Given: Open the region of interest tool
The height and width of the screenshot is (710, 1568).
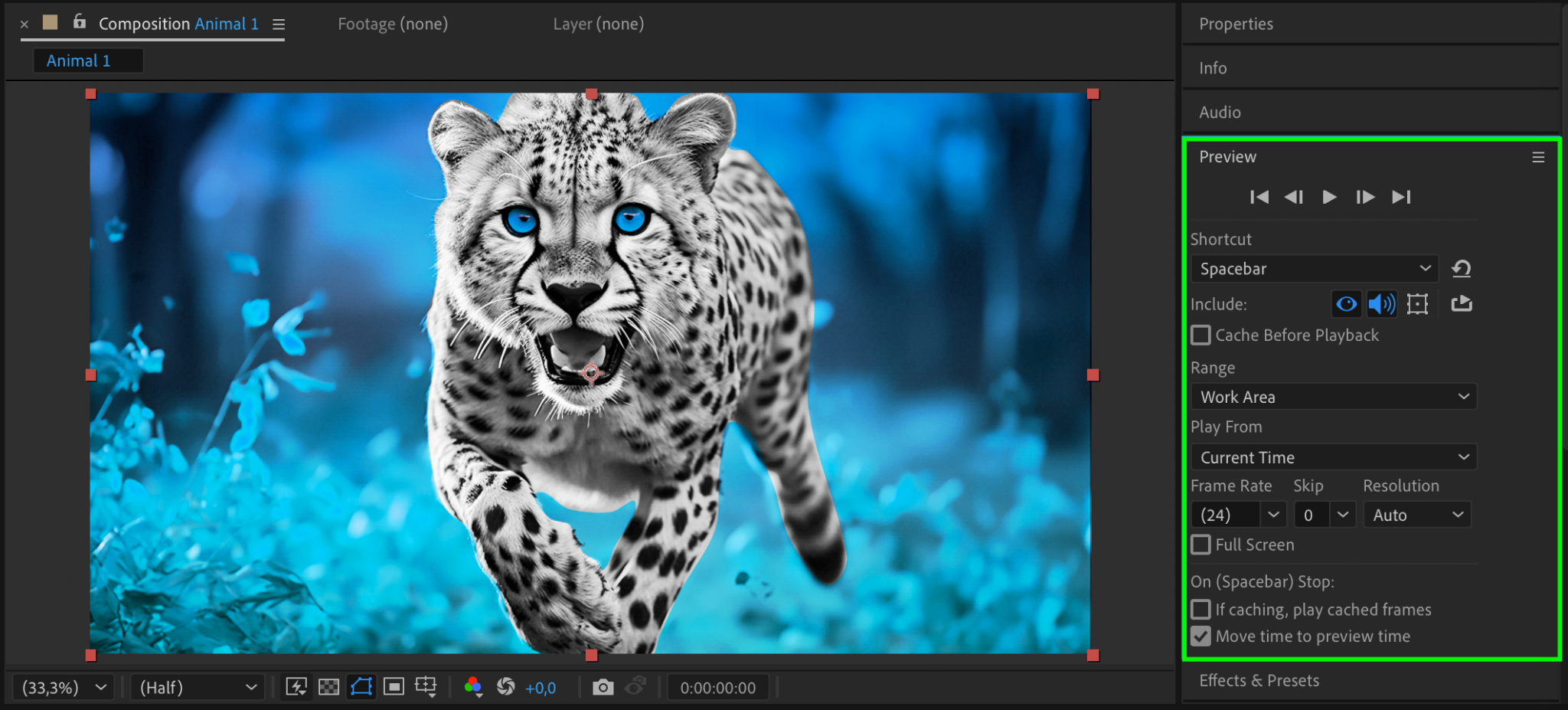Looking at the screenshot, I should pyautogui.click(x=394, y=687).
